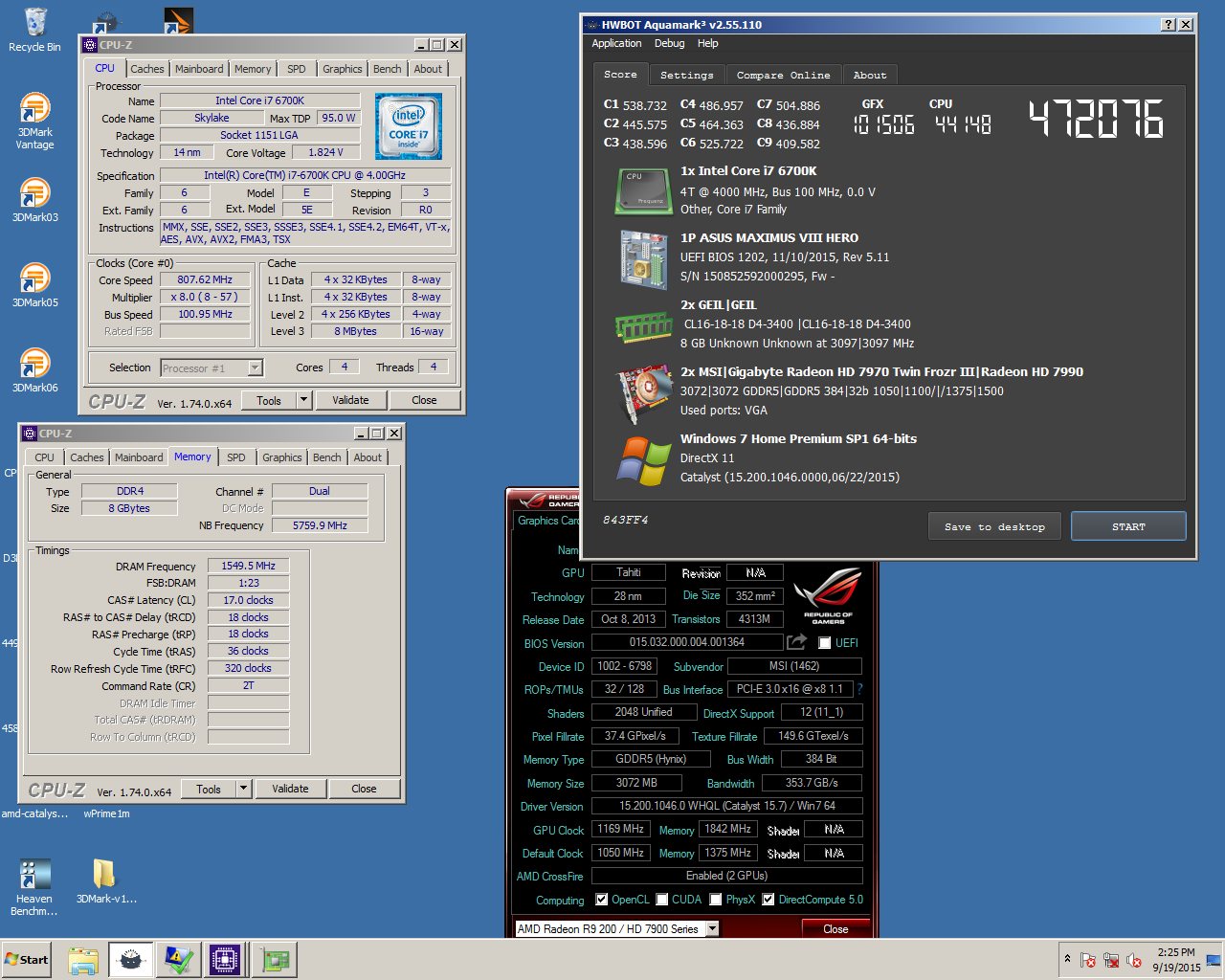Open Windows Explorer from the taskbar
The width and height of the screenshot is (1225, 980).
pyautogui.click(x=84, y=960)
